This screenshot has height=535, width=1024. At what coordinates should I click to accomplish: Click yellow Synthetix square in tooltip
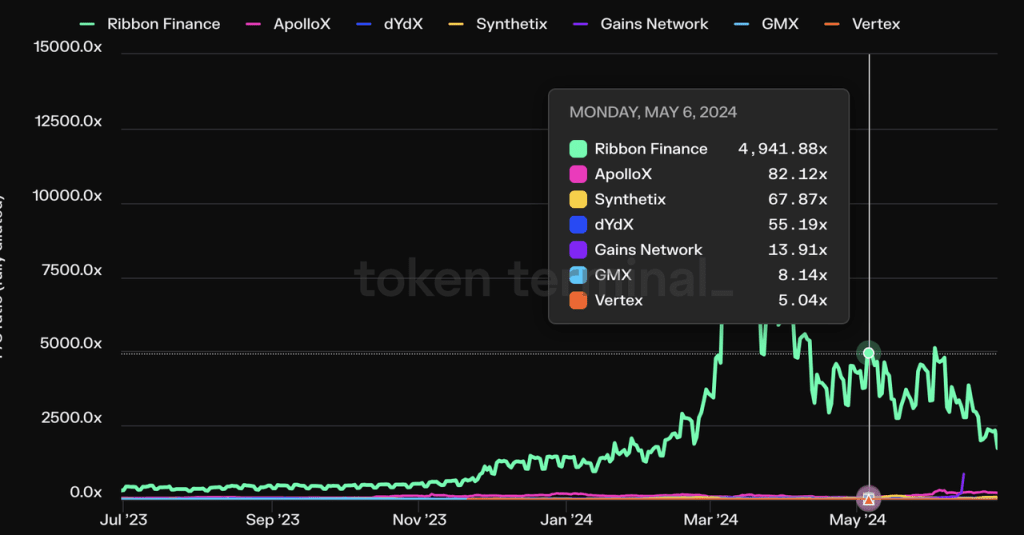pyautogui.click(x=578, y=199)
